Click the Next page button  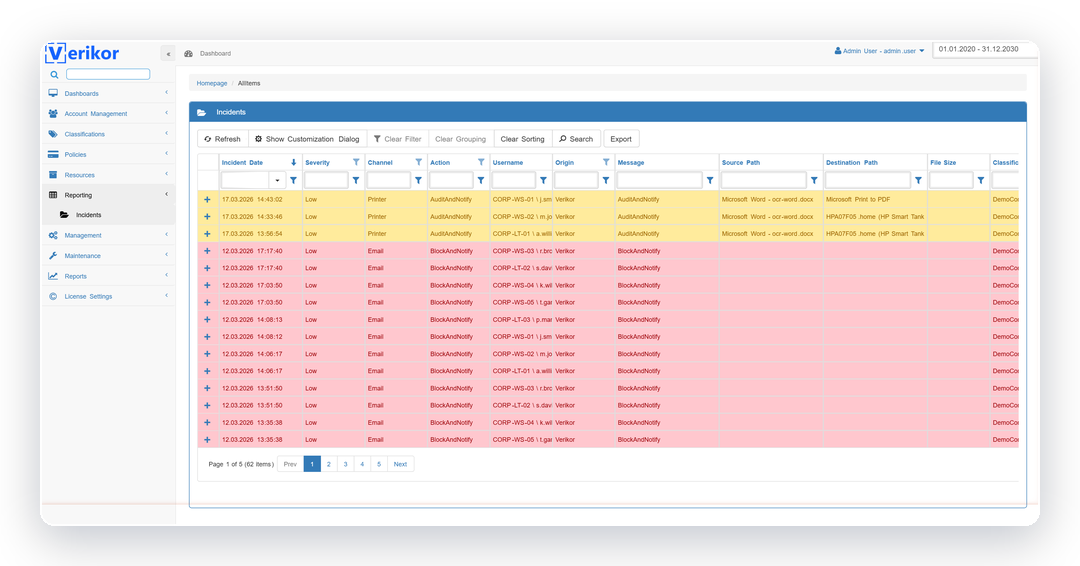tap(400, 464)
